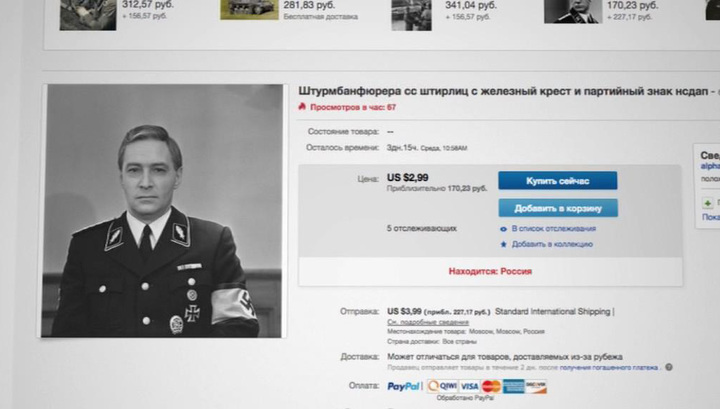The width and height of the screenshot is (720, 409).
Task: Click the VISA card icon
Action: click(x=469, y=386)
